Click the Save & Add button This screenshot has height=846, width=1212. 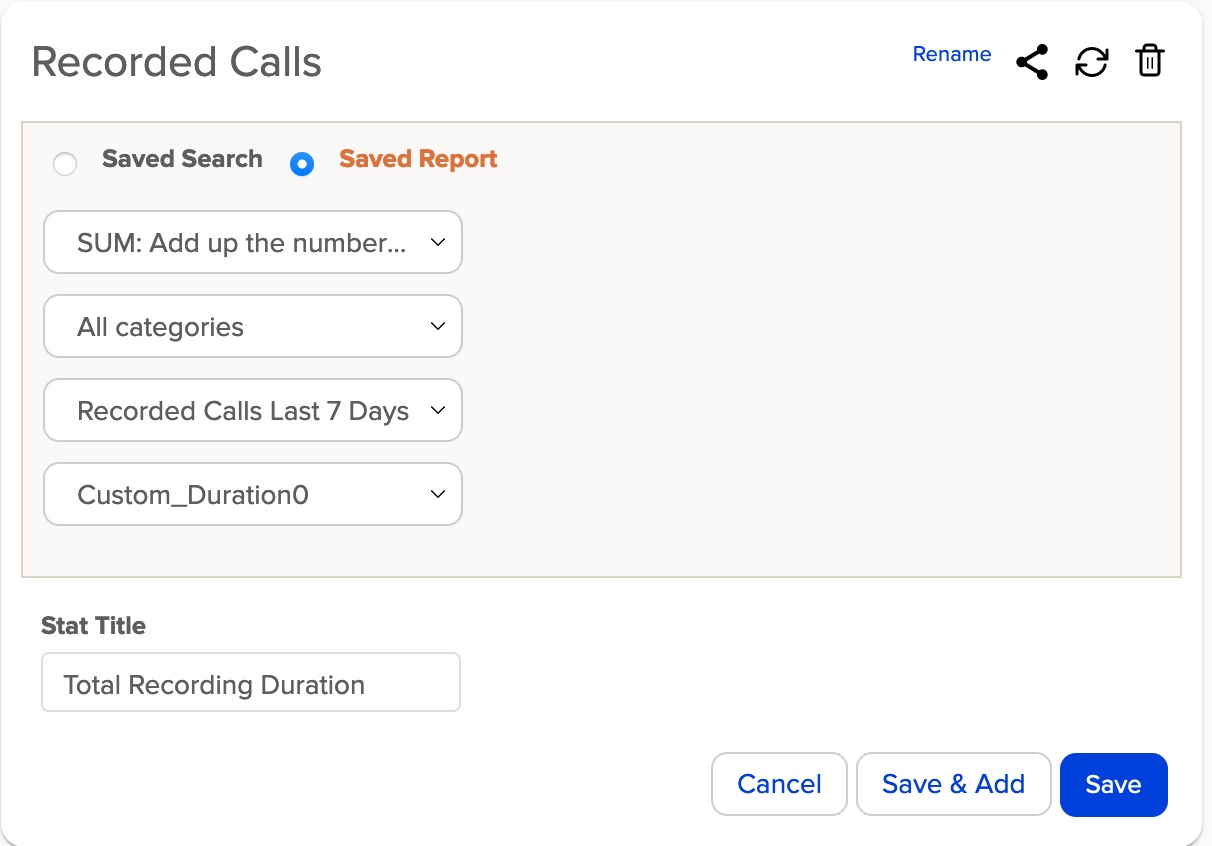tap(953, 784)
